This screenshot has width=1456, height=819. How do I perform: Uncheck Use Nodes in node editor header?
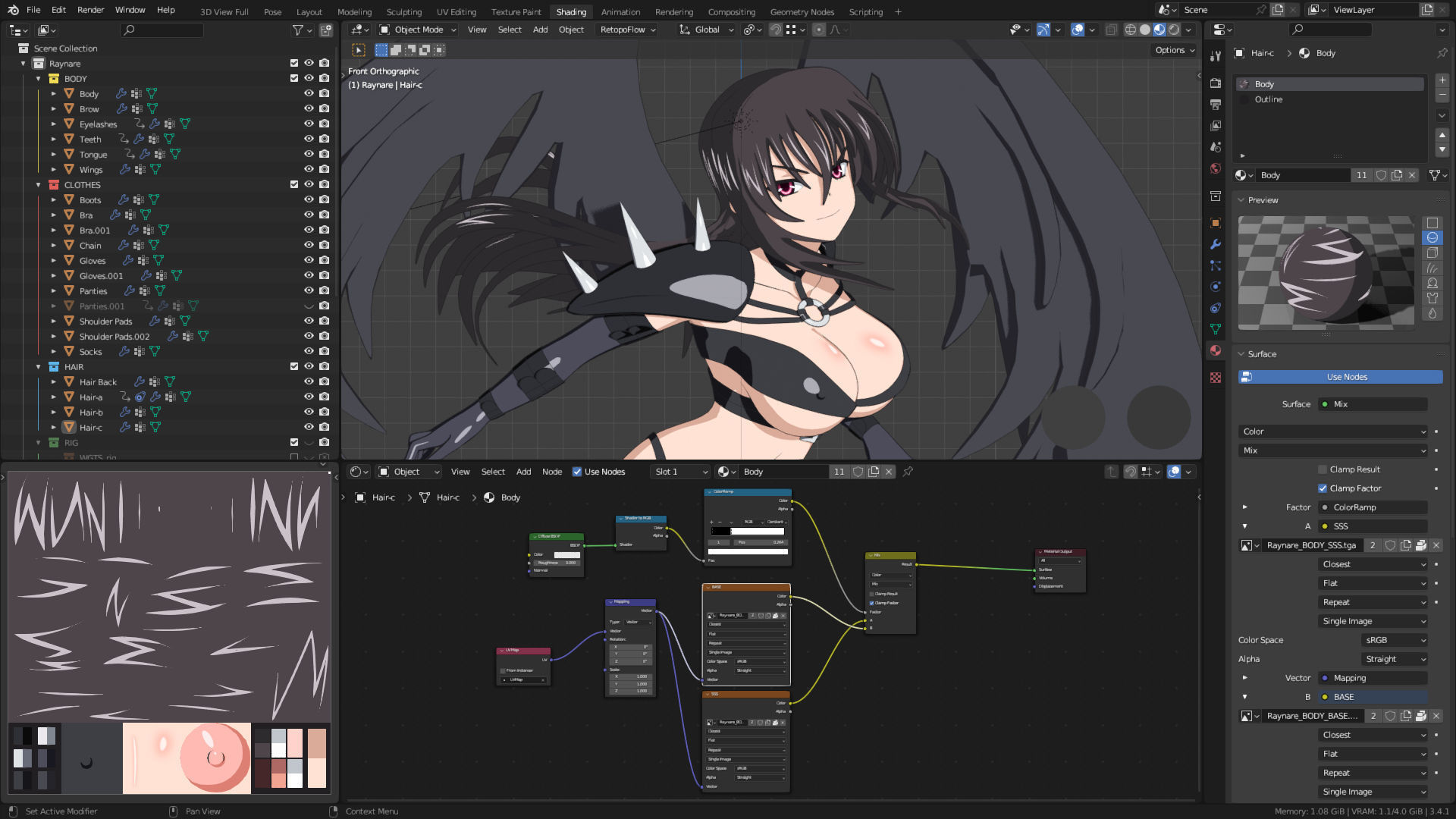(577, 472)
